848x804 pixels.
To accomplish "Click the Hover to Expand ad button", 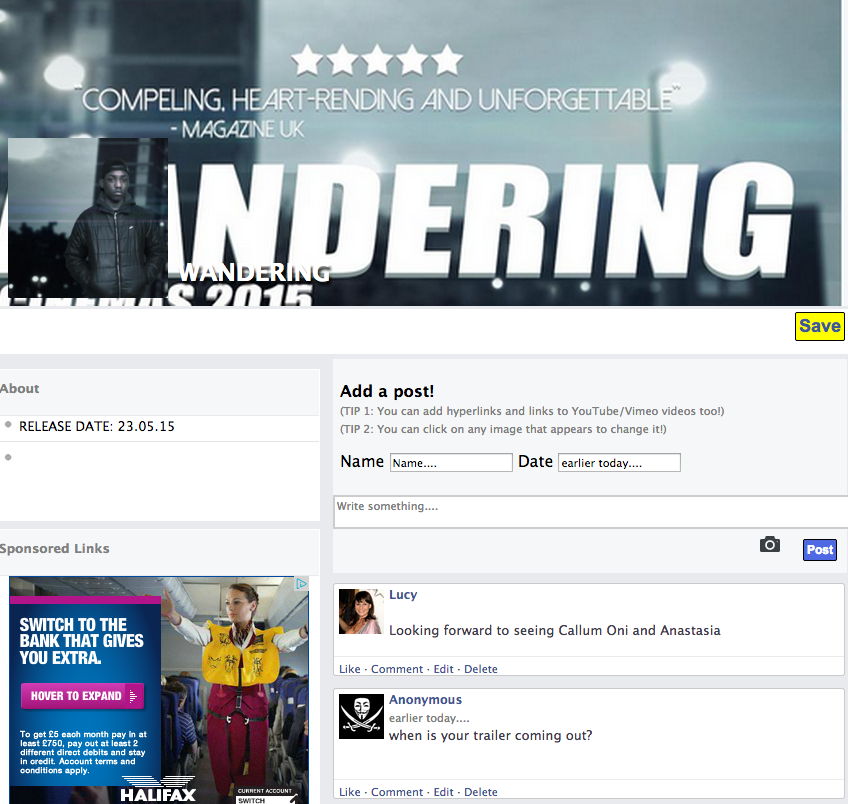I will [83, 696].
